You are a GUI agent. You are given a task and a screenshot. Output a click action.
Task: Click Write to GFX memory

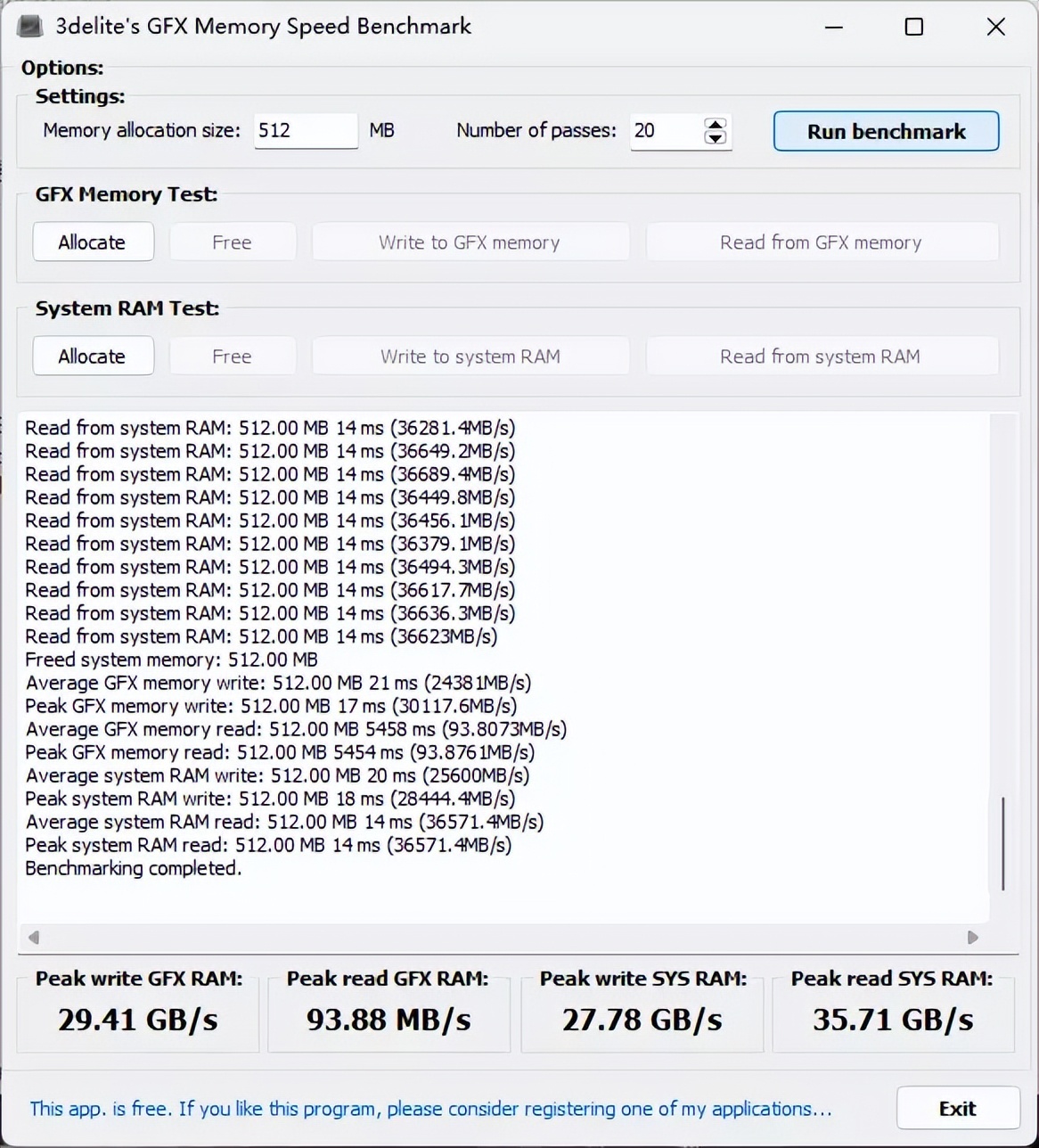[470, 242]
